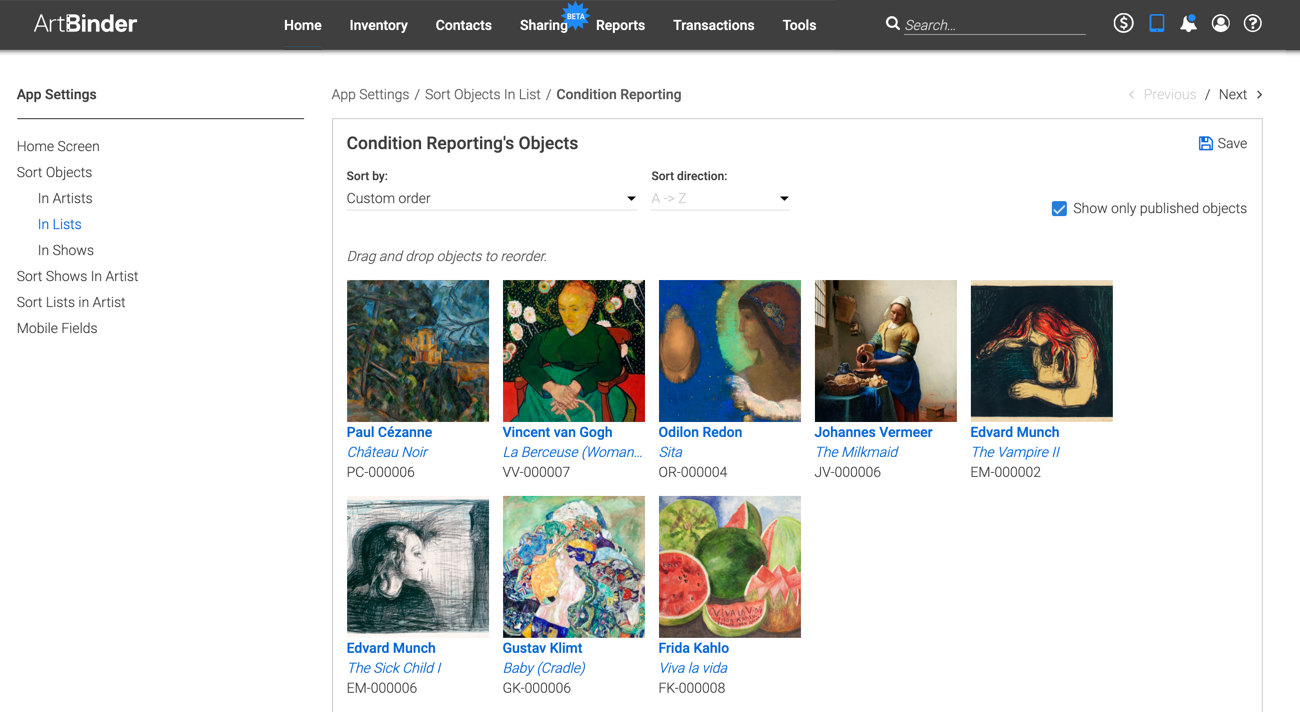
Task: Open the Reports menu
Action: (620, 25)
